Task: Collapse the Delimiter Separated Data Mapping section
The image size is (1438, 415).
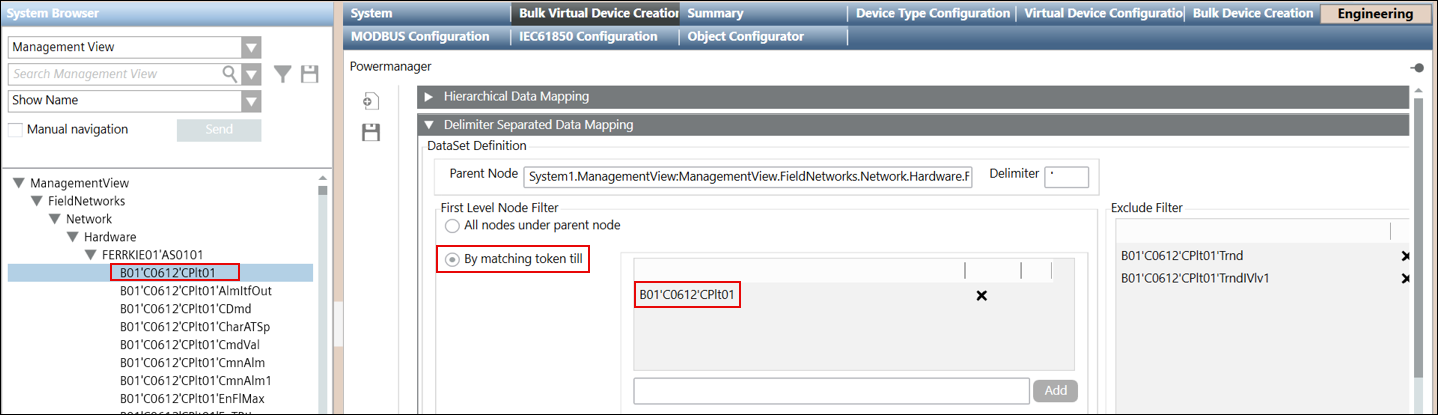Action: (x=429, y=125)
